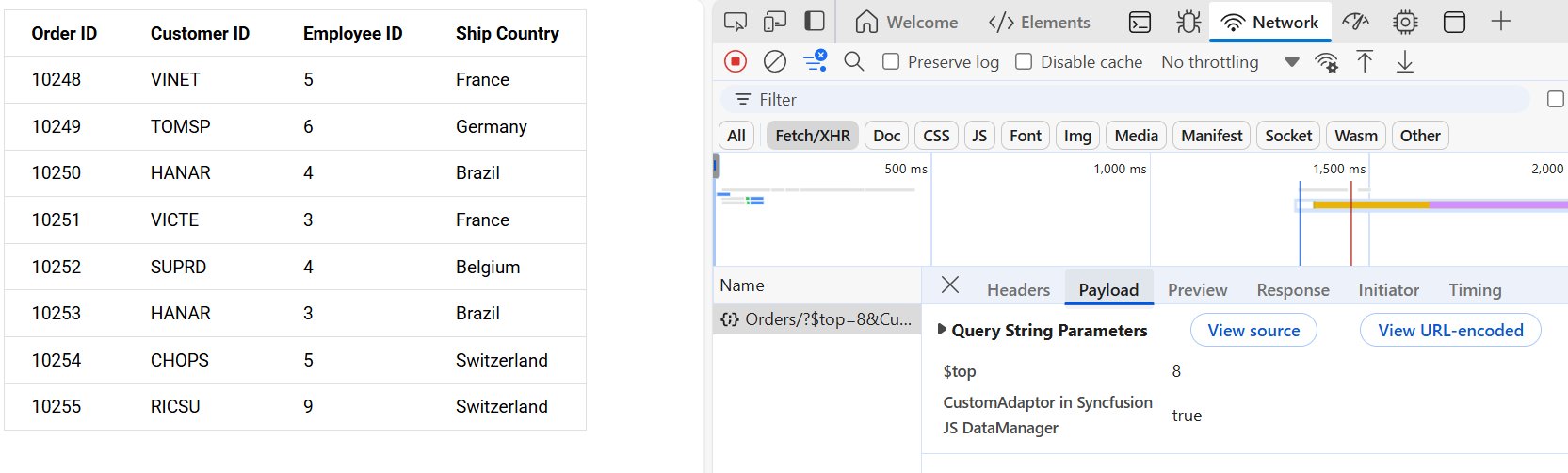Clear the network log

pos(775,62)
